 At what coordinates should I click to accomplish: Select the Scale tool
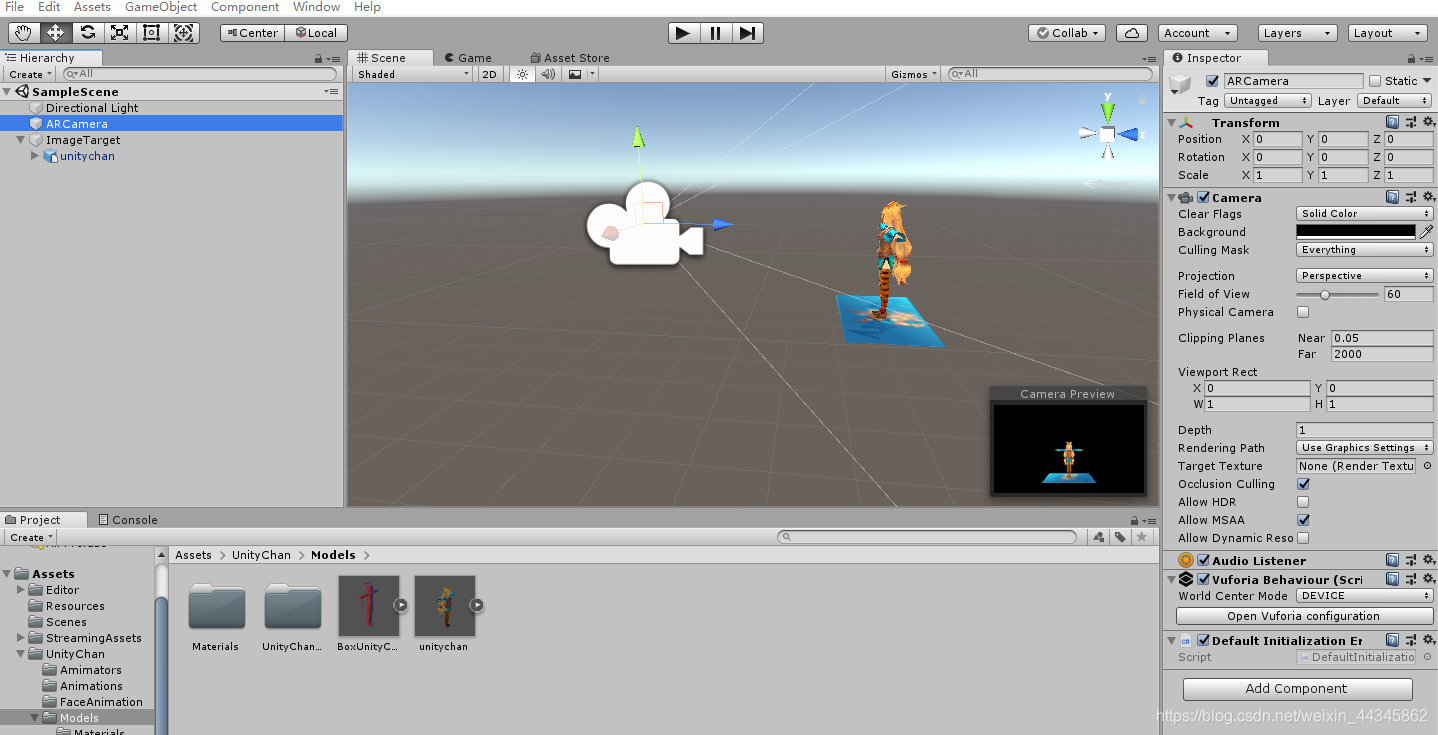[120, 32]
